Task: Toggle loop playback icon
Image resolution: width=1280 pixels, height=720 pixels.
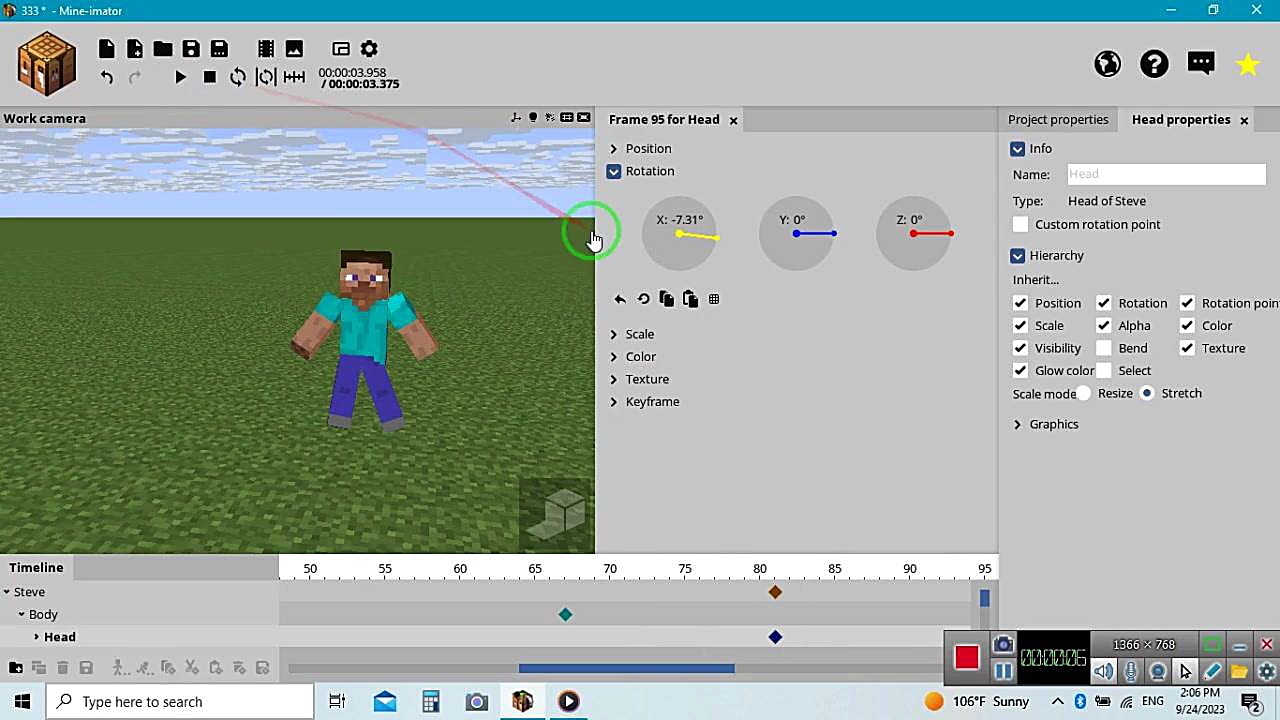Action: (x=237, y=77)
